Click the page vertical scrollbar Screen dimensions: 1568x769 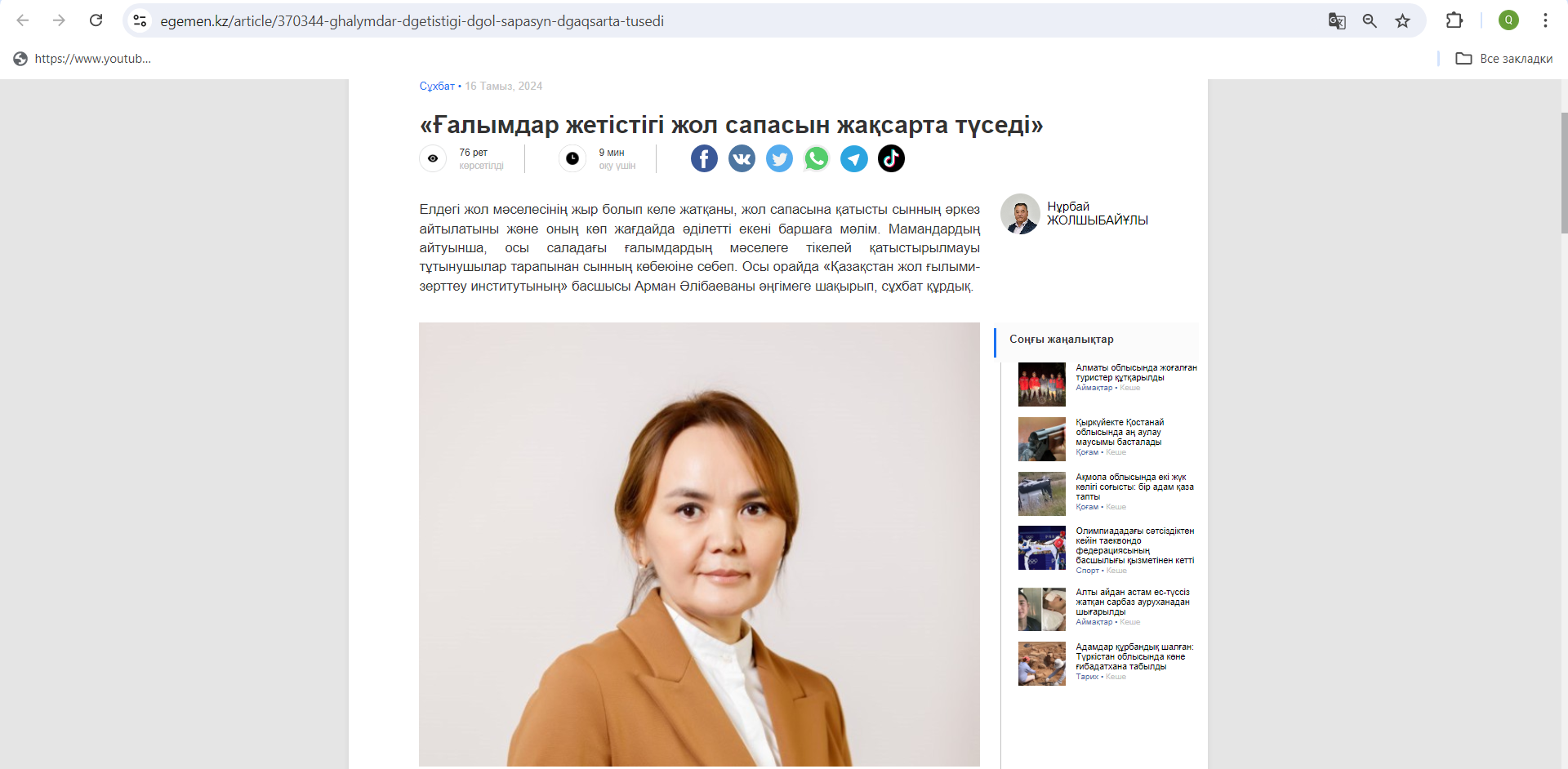pos(1564,172)
